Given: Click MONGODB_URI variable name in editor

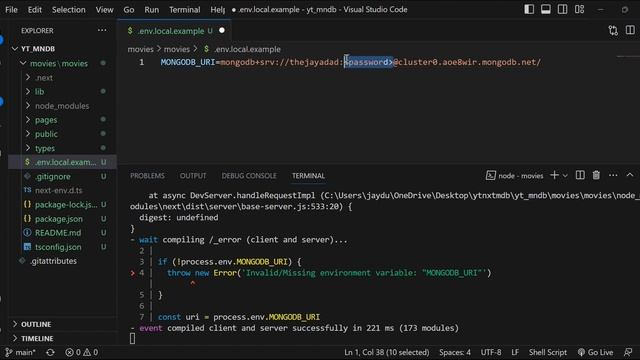Looking at the screenshot, I should [187, 62].
